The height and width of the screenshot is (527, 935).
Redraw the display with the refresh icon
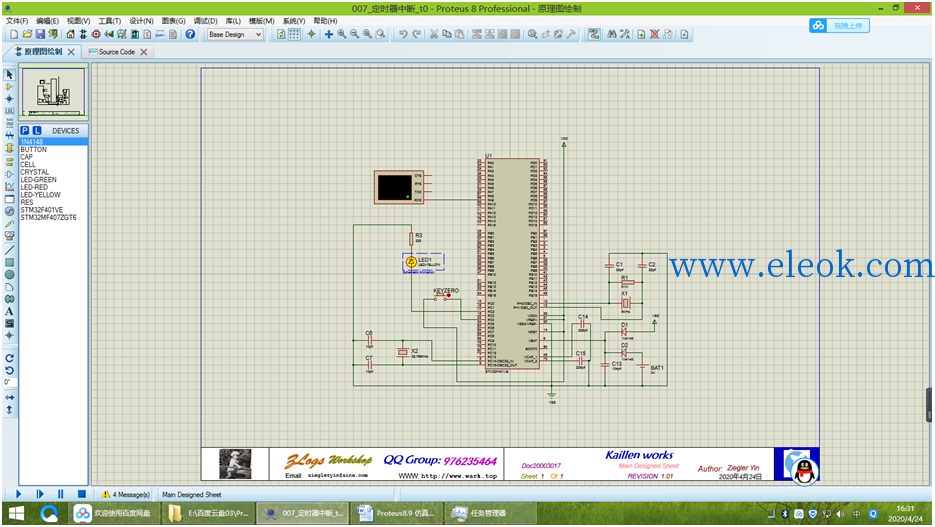pos(281,35)
